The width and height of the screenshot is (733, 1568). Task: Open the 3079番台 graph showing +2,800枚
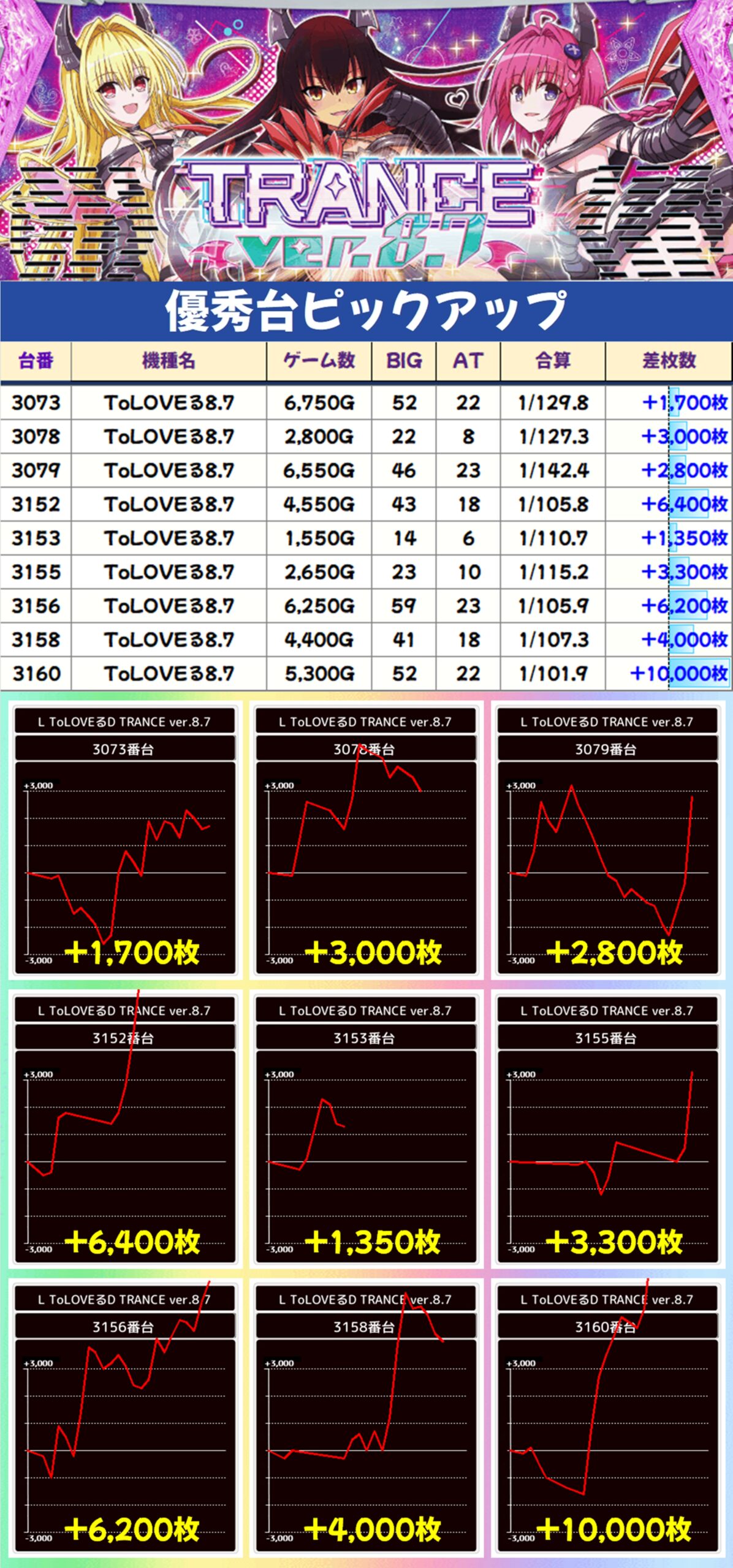click(607, 858)
